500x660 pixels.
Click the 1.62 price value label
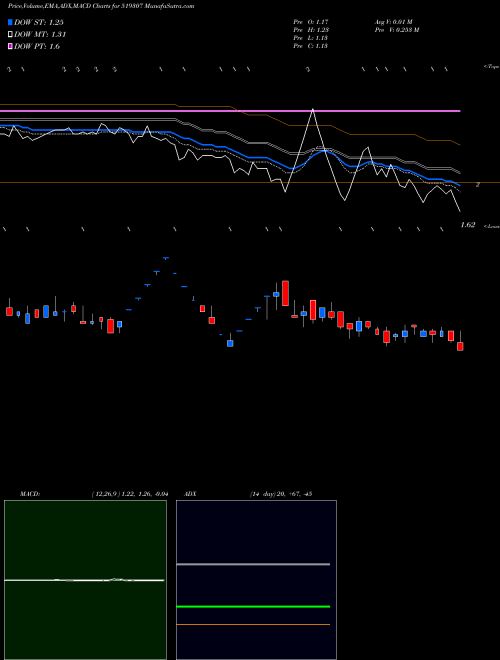point(468,225)
